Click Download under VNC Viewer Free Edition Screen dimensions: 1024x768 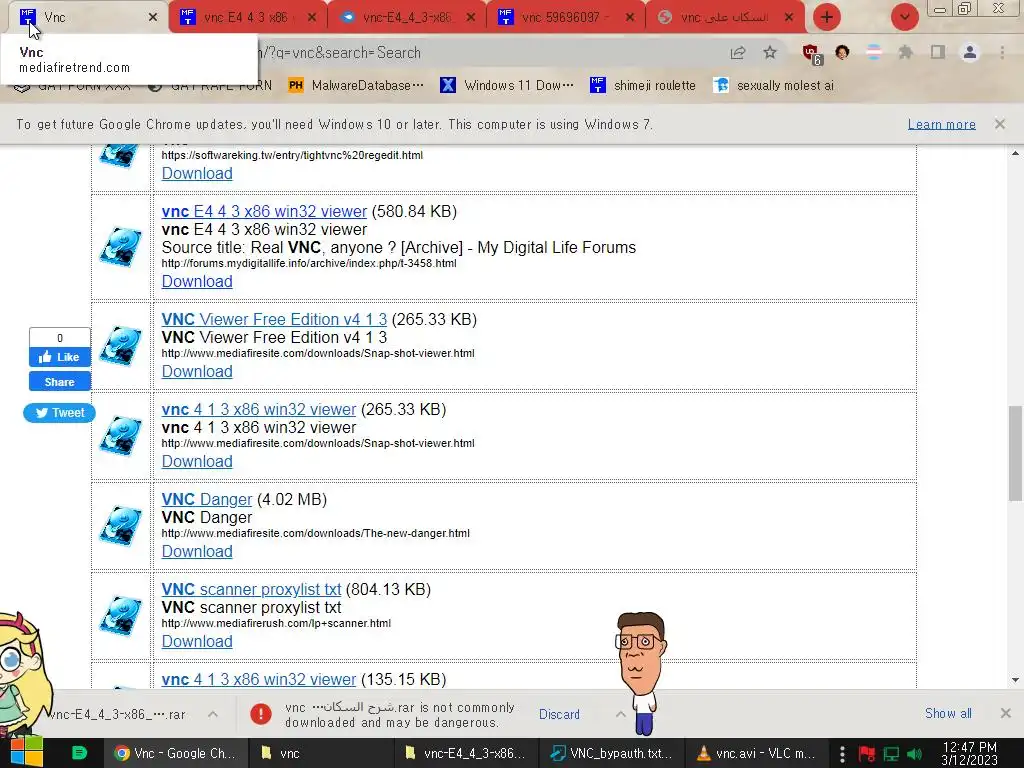pos(197,372)
